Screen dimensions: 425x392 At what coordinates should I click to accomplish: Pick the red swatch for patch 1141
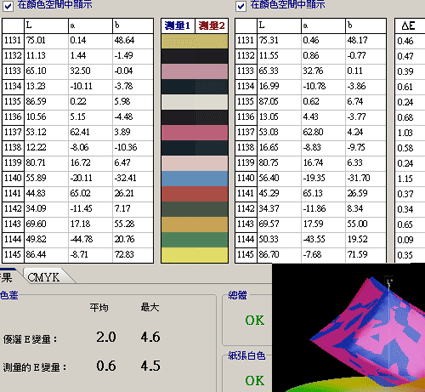[195, 194]
